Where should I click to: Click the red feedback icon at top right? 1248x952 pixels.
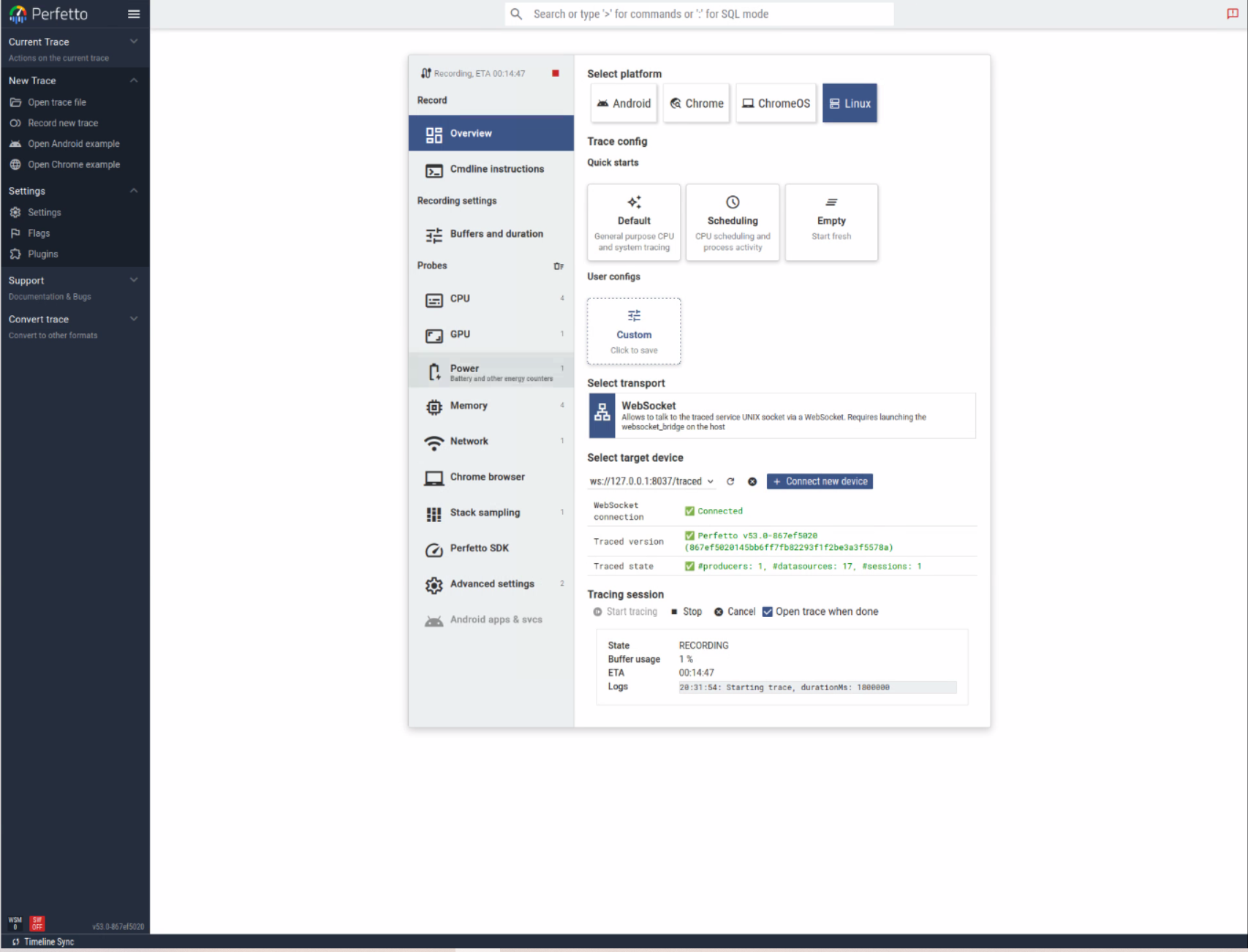tap(1233, 14)
